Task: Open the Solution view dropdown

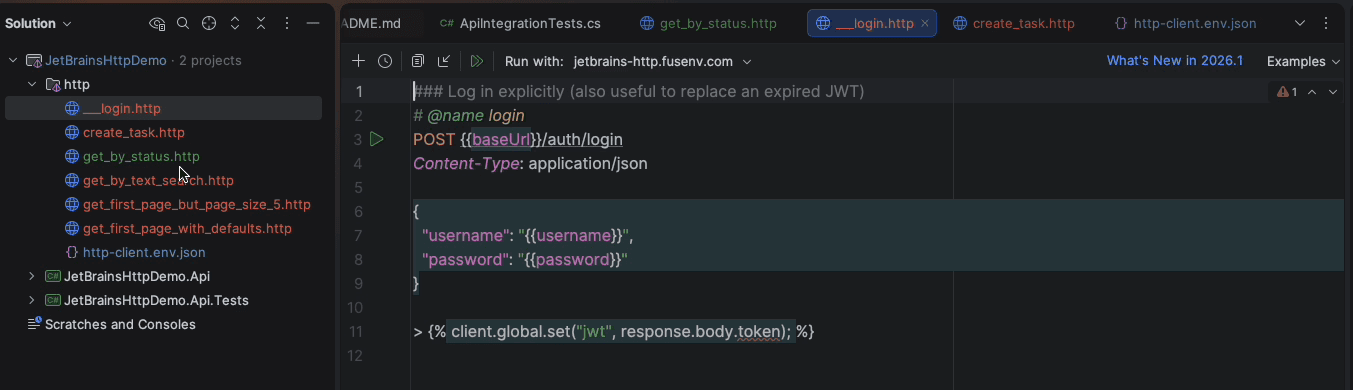Action: 38,23
